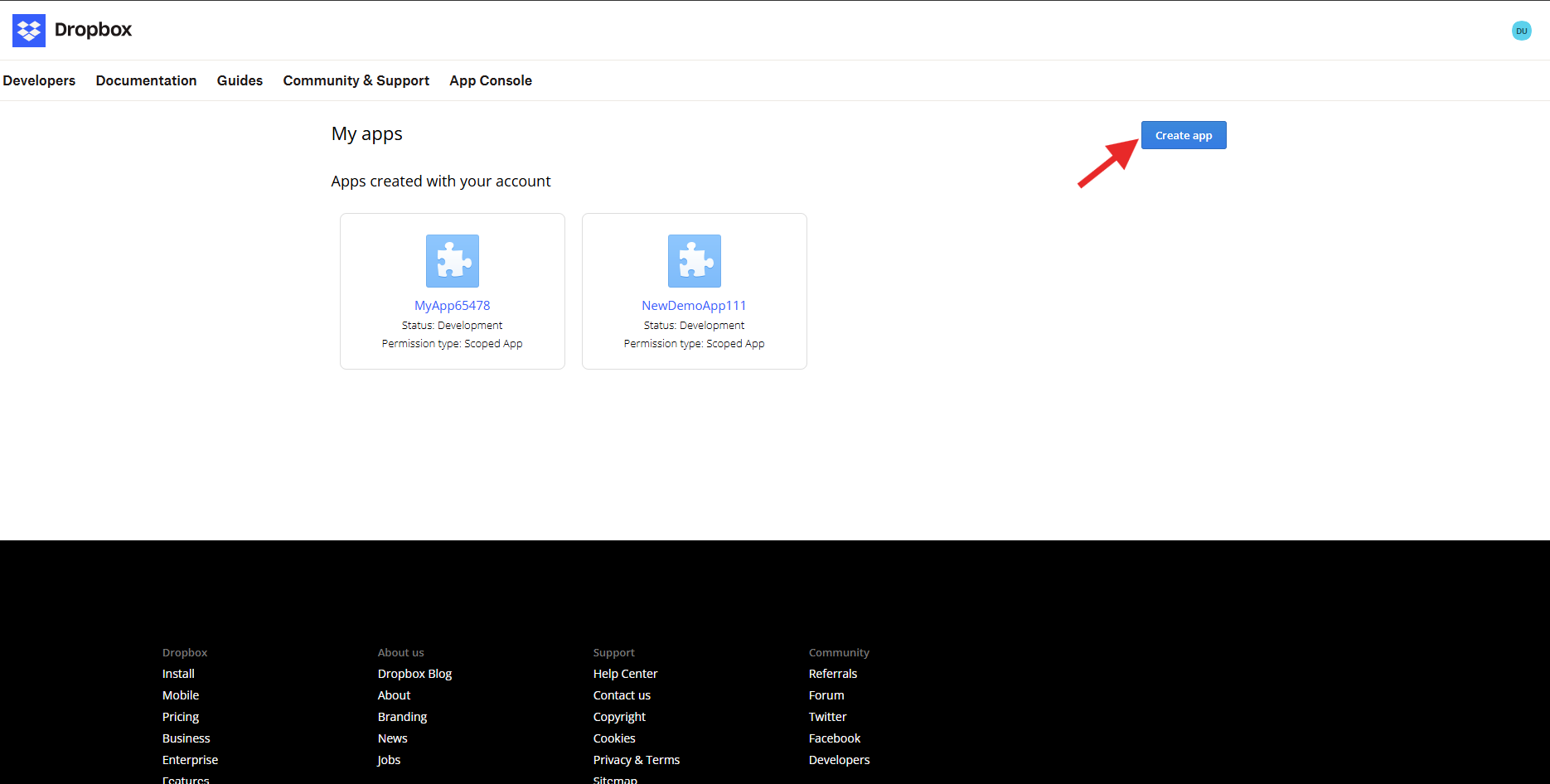Open the Forum community link
Image resolution: width=1550 pixels, height=784 pixels.
point(826,694)
